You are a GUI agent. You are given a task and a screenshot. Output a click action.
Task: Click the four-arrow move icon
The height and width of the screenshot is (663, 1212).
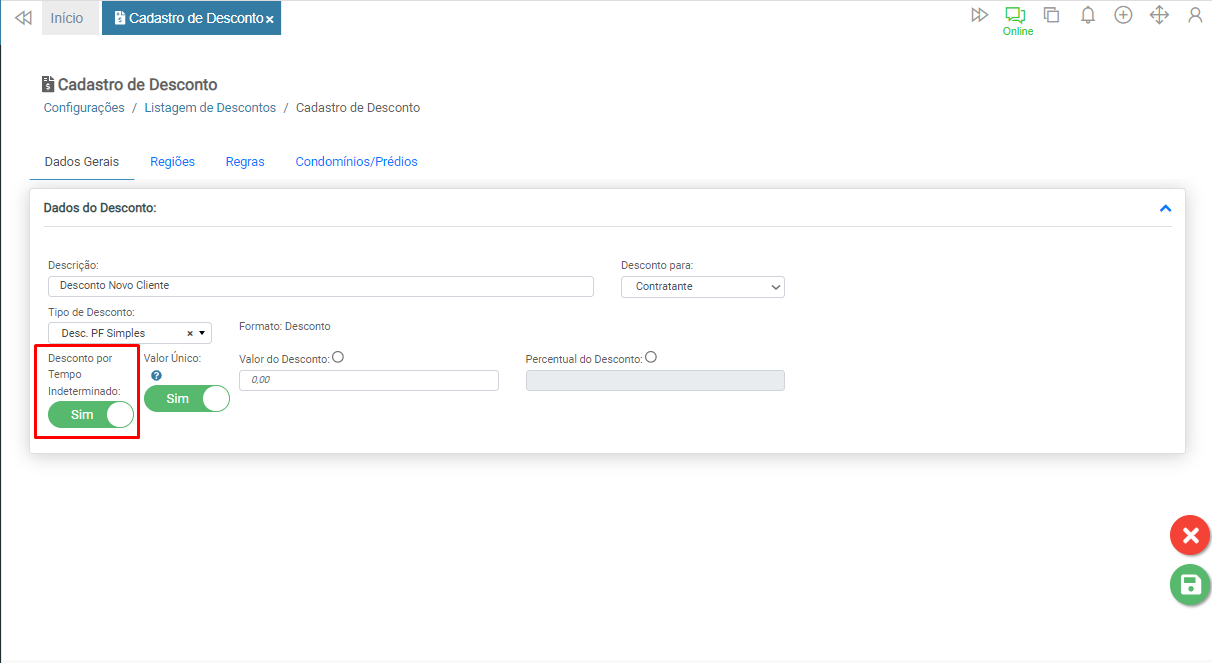(1159, 15)
